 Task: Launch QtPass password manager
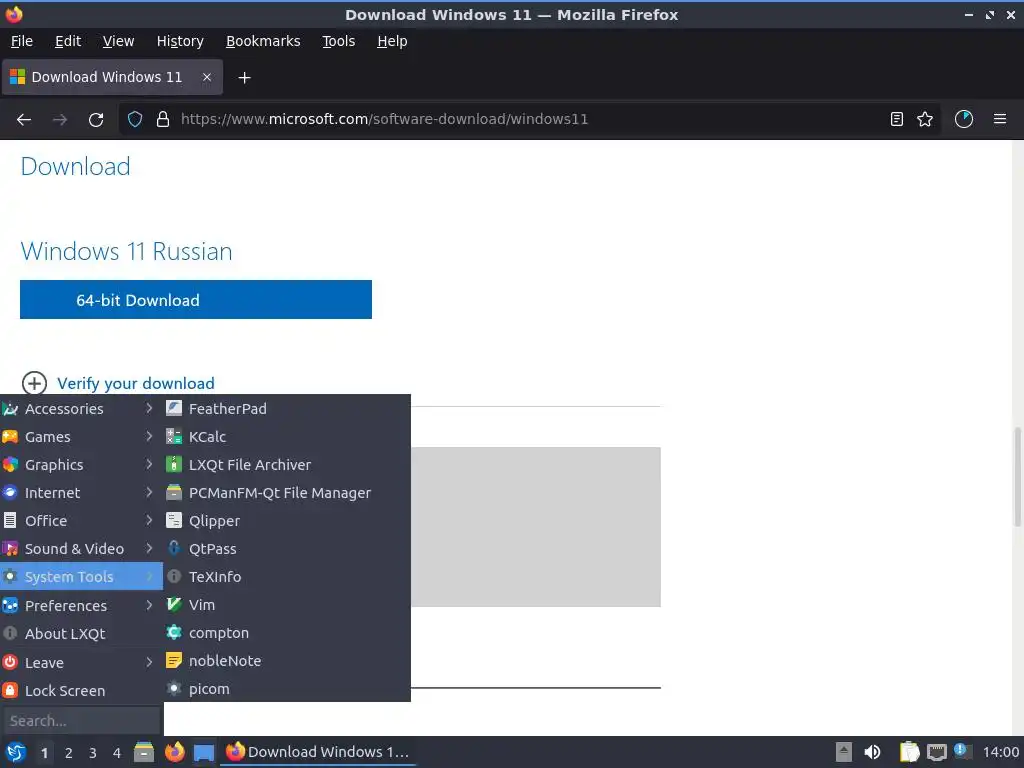pyautogui.click(x=287, y=549)
